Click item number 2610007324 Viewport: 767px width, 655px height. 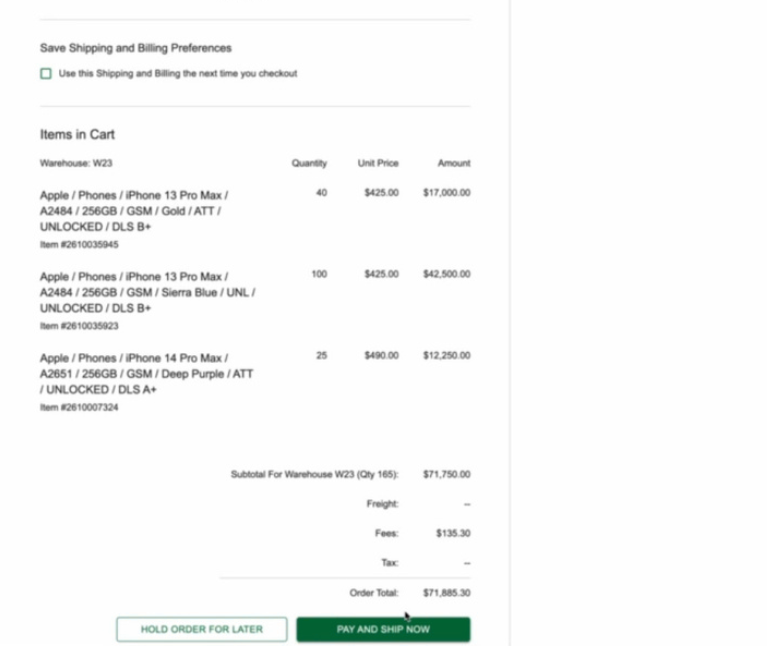79,407
